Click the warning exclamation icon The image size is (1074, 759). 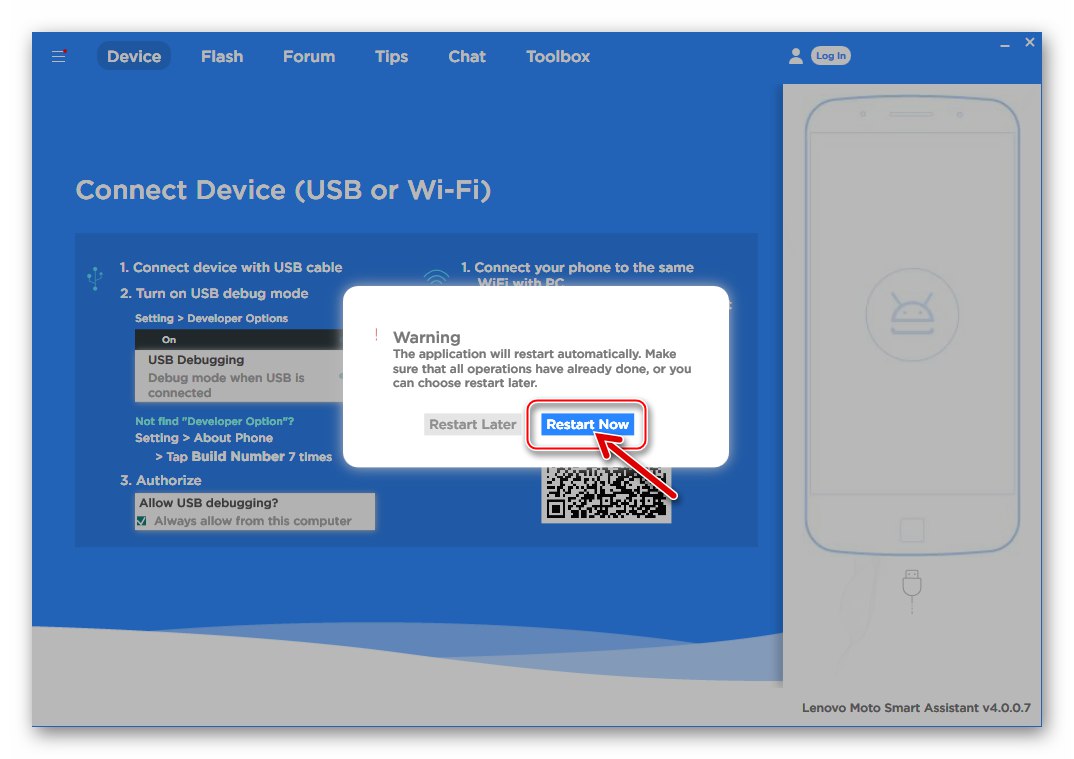[376, 335]
